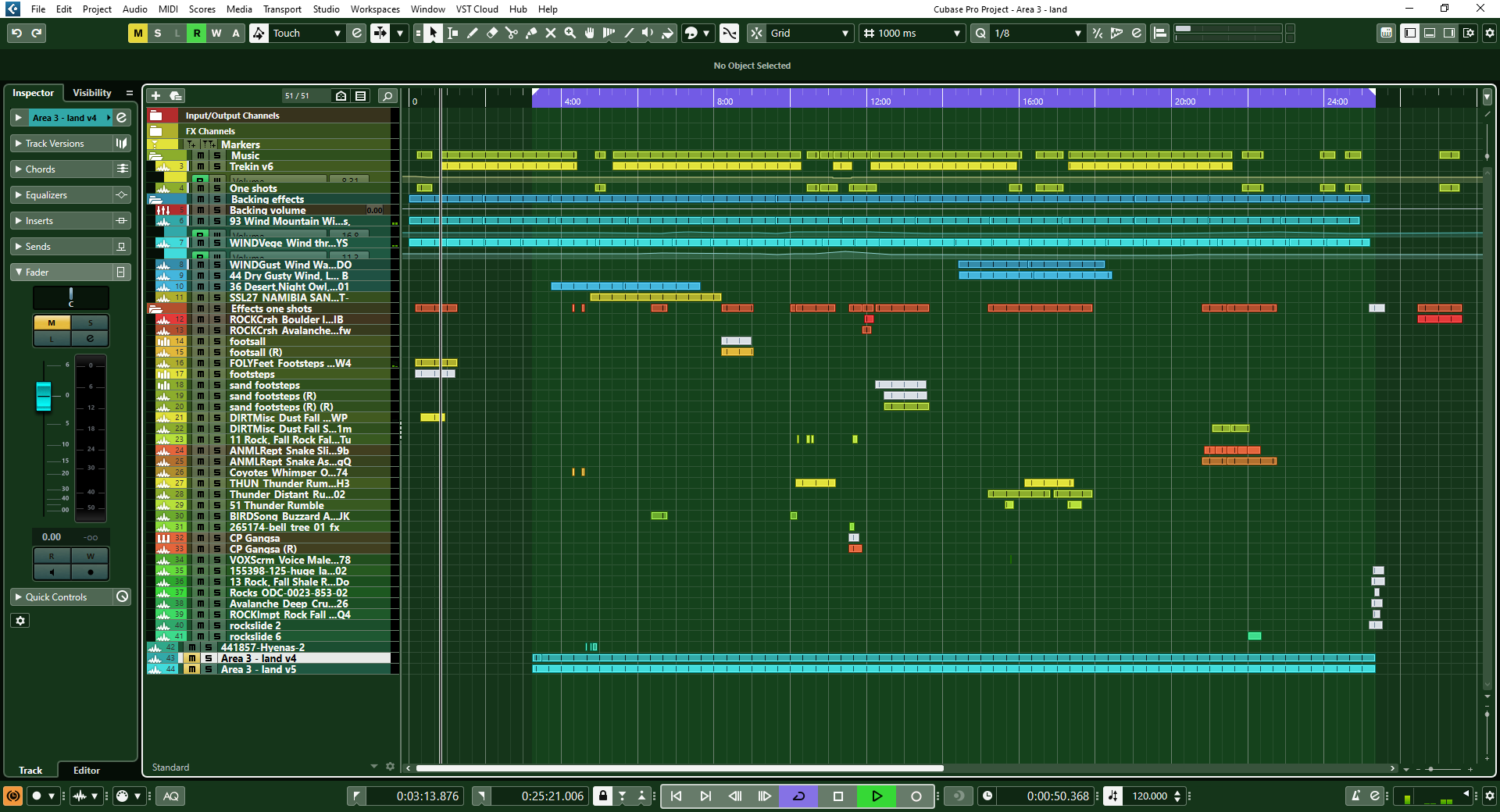Open the 1/8 quantize preset dropdown
The image size is (1500, 812).
(1037, 33)
